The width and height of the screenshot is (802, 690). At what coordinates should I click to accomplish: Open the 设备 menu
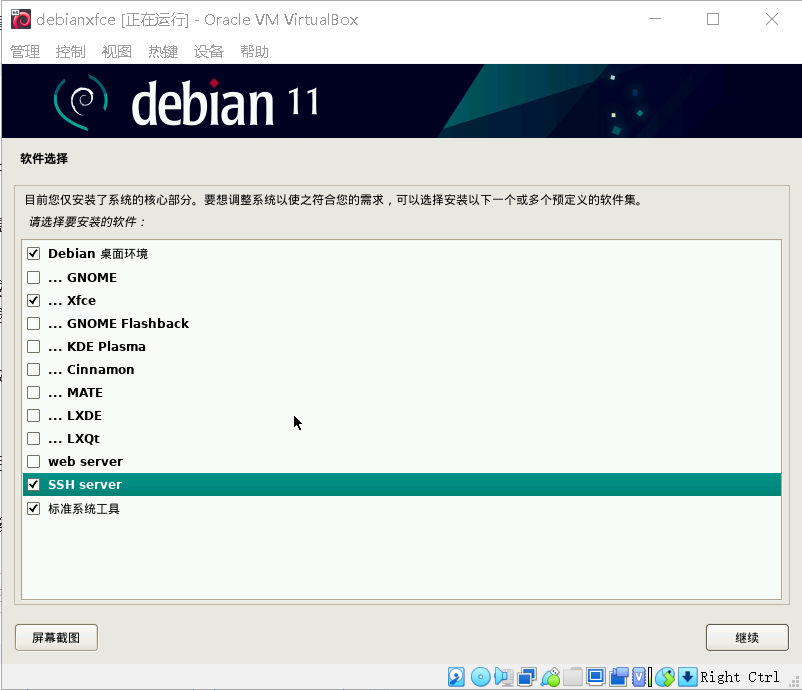tap(209, 51)
